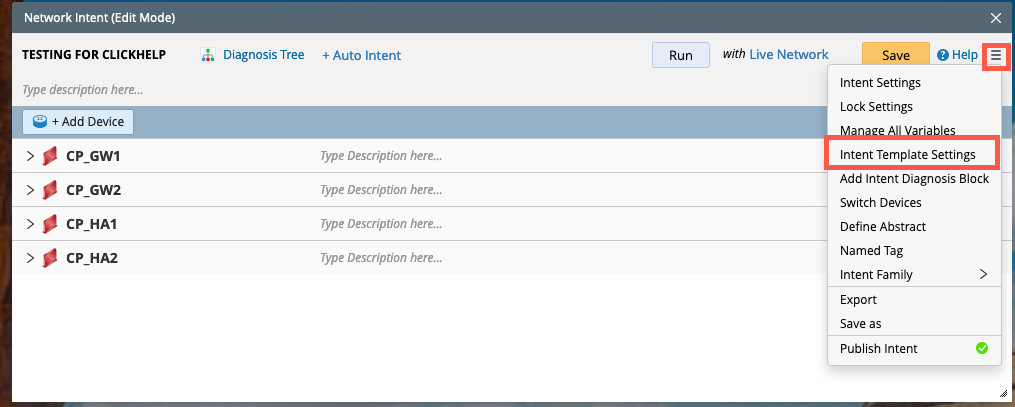Expand the CP_GW2 device row
The height and width of the screenshot is (407, 1015).
click(30, 190)
